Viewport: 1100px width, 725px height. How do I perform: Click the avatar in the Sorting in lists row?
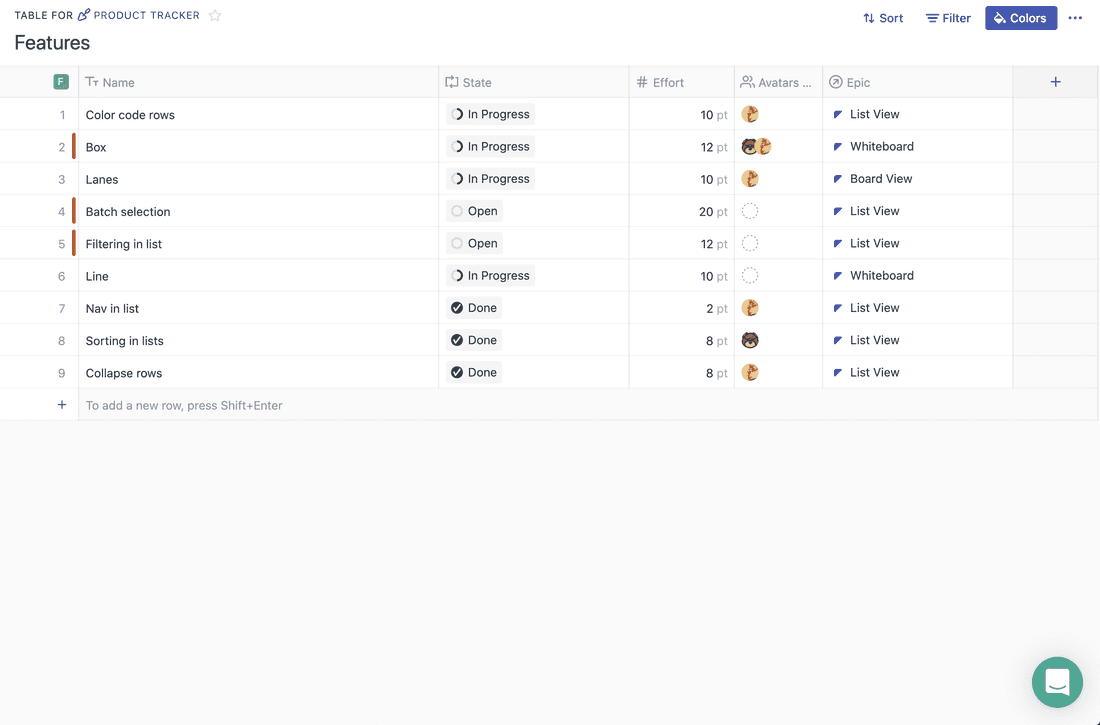(750, 340)
